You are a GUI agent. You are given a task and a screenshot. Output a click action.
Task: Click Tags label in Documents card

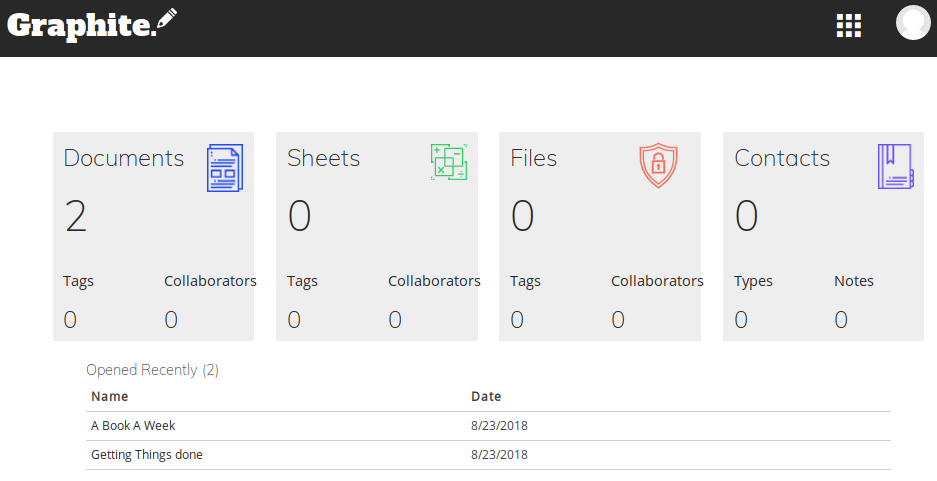tap(78, 281)
